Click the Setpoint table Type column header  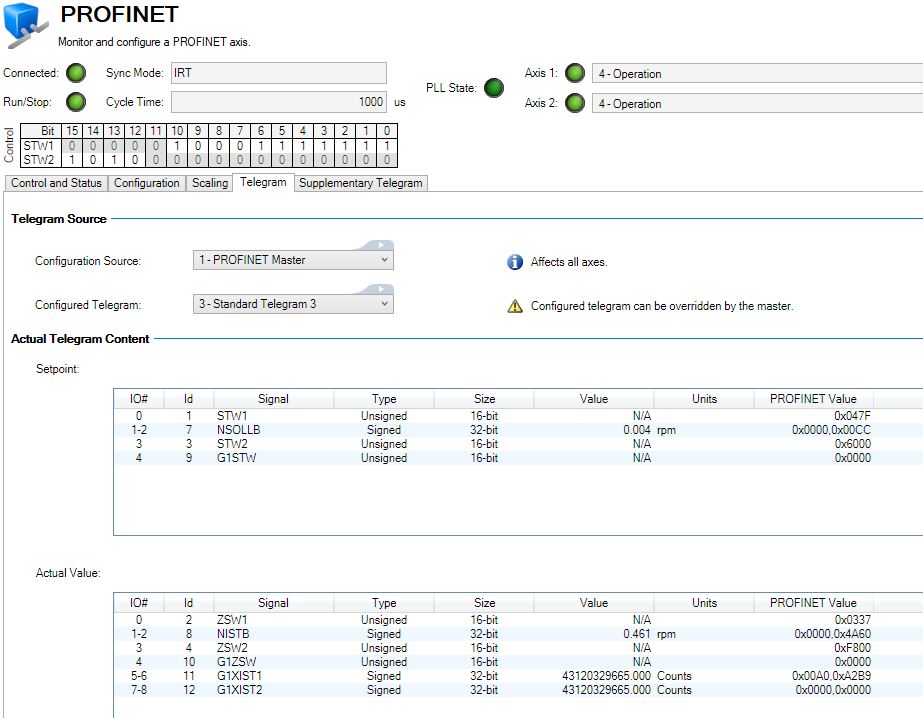(384, 399)
